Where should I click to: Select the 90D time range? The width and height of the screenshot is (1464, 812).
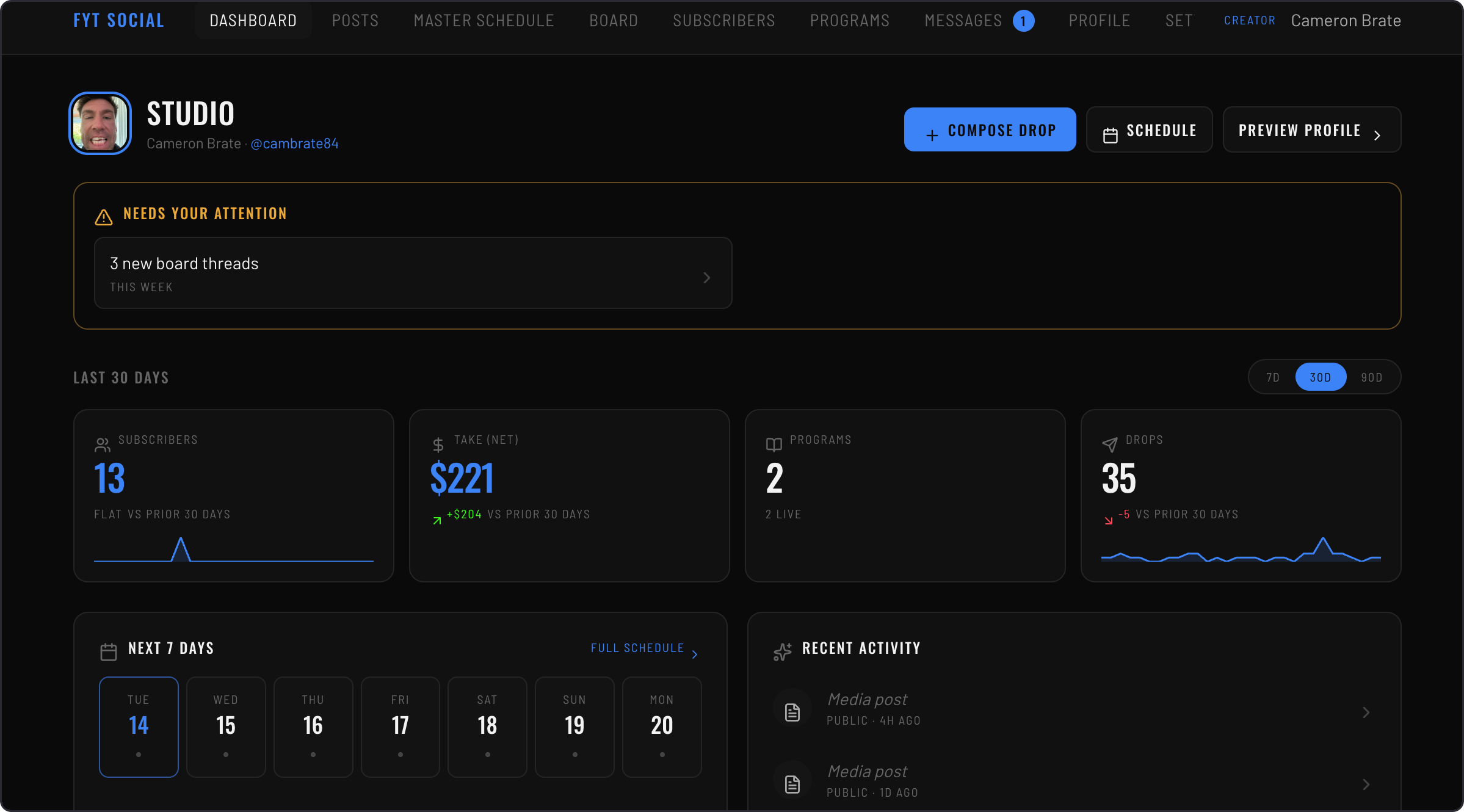[x=1372, y=377]
